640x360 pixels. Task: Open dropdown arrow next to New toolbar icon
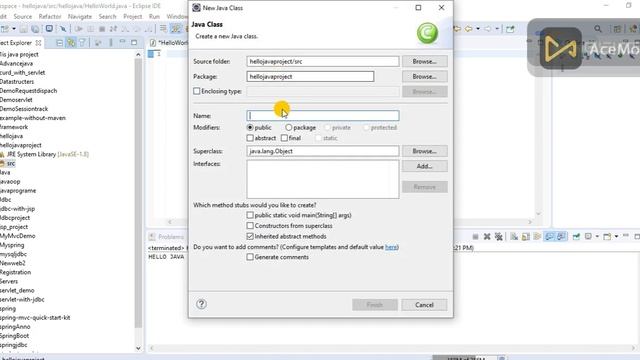[x=14, y=29]
